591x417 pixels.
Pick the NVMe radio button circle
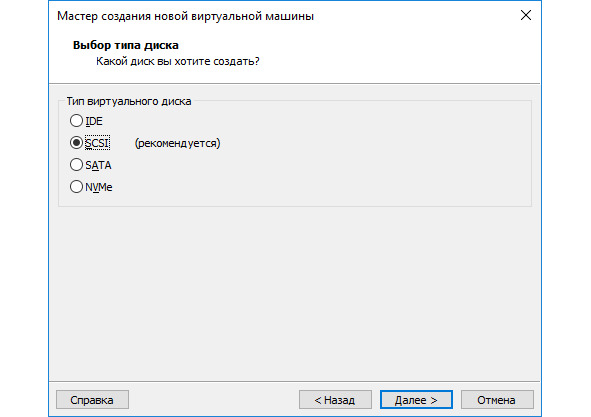(x=76, y=186)
